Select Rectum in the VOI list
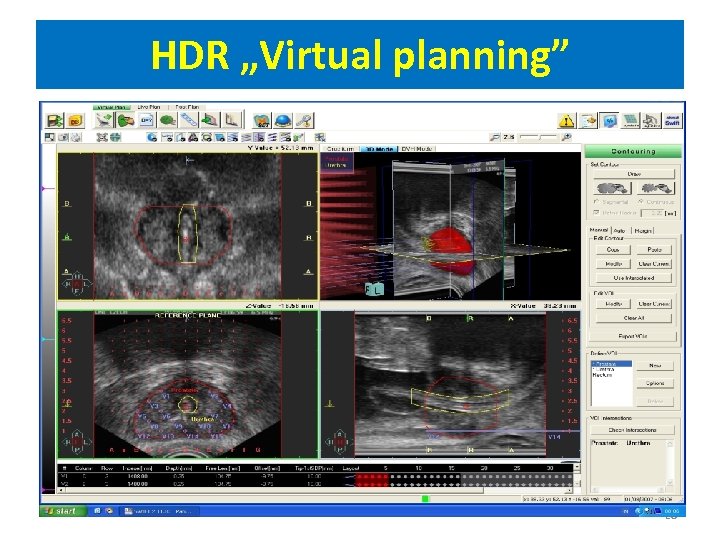The width and height of the screenshot is (720, 540). tap(611, 375)
